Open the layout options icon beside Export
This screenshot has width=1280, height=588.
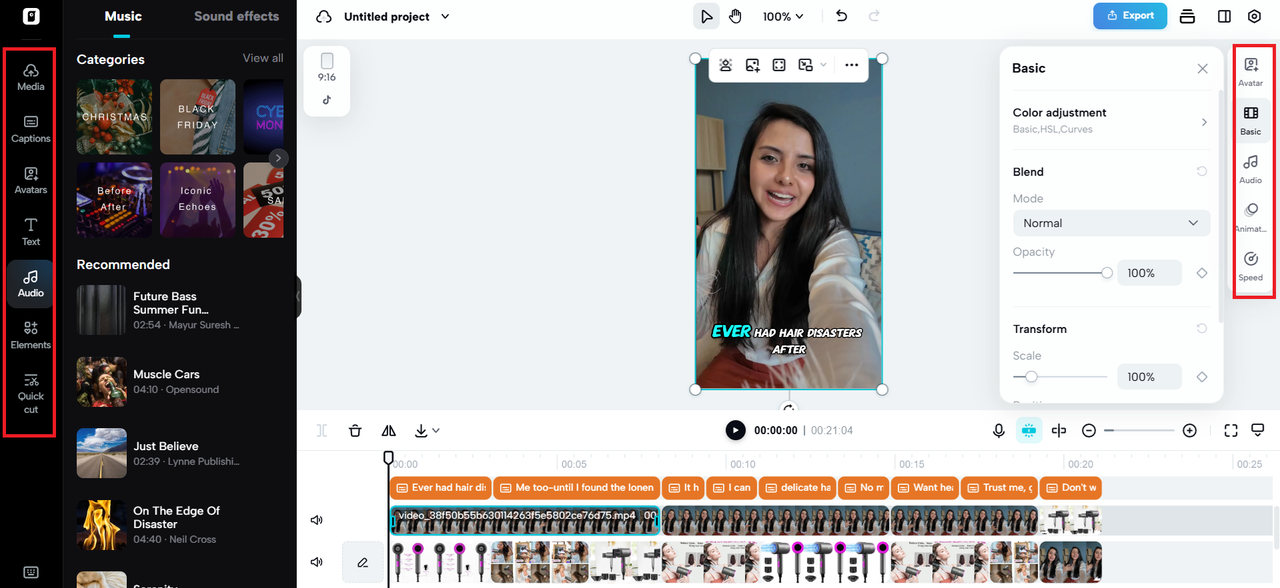(x=1187, y=16)
